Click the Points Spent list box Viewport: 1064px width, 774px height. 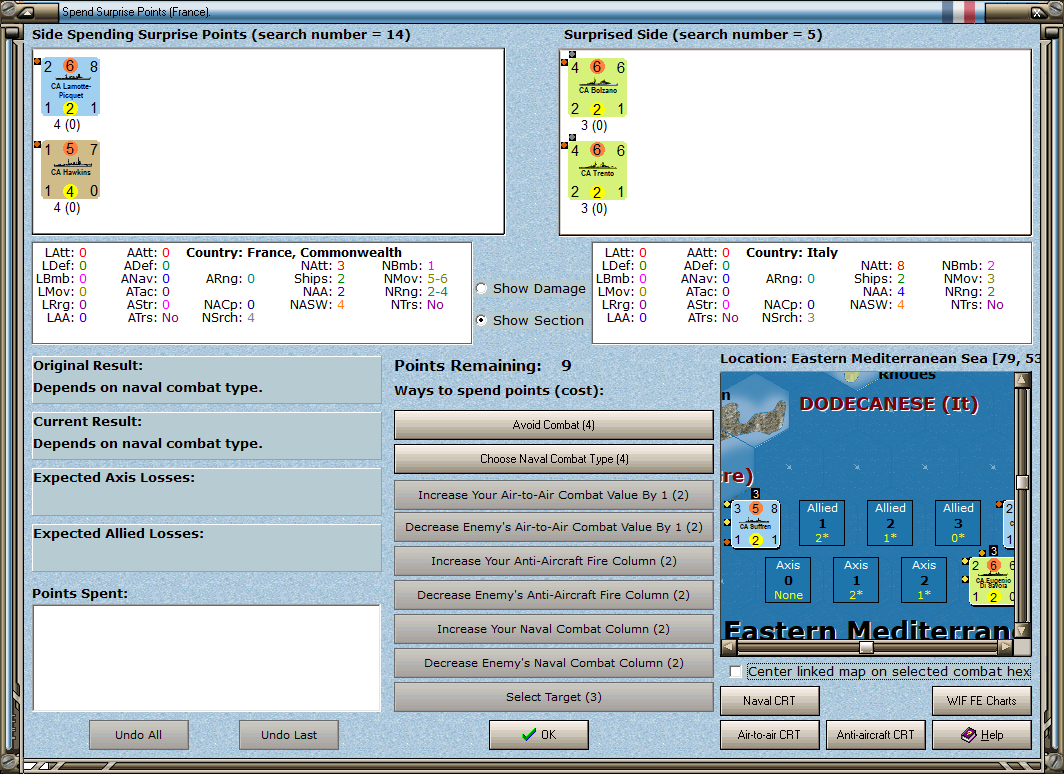(207, 658)
